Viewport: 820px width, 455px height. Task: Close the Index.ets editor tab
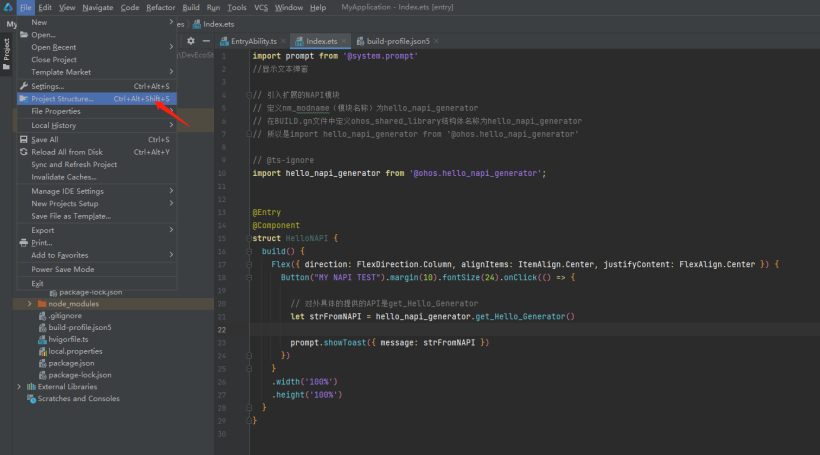(x=344, y=41)
